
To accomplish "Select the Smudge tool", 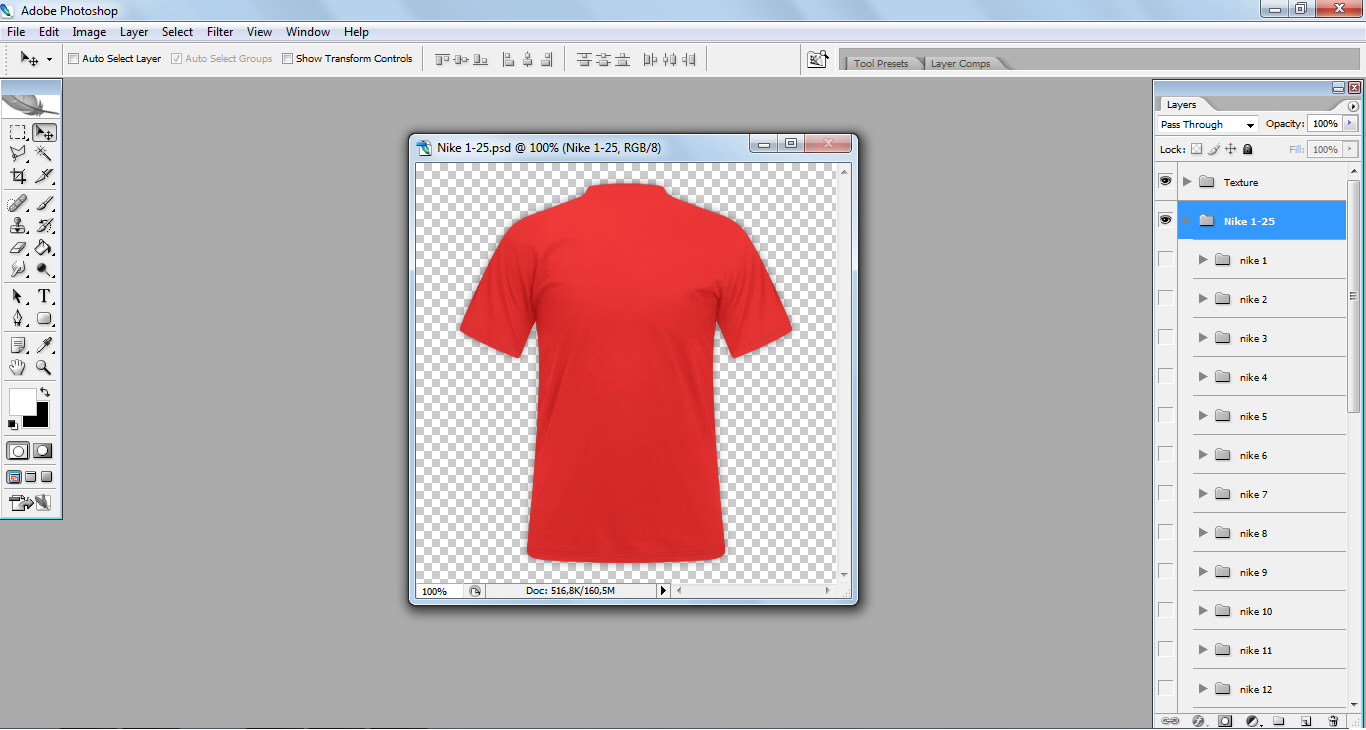I will [18, 269].
